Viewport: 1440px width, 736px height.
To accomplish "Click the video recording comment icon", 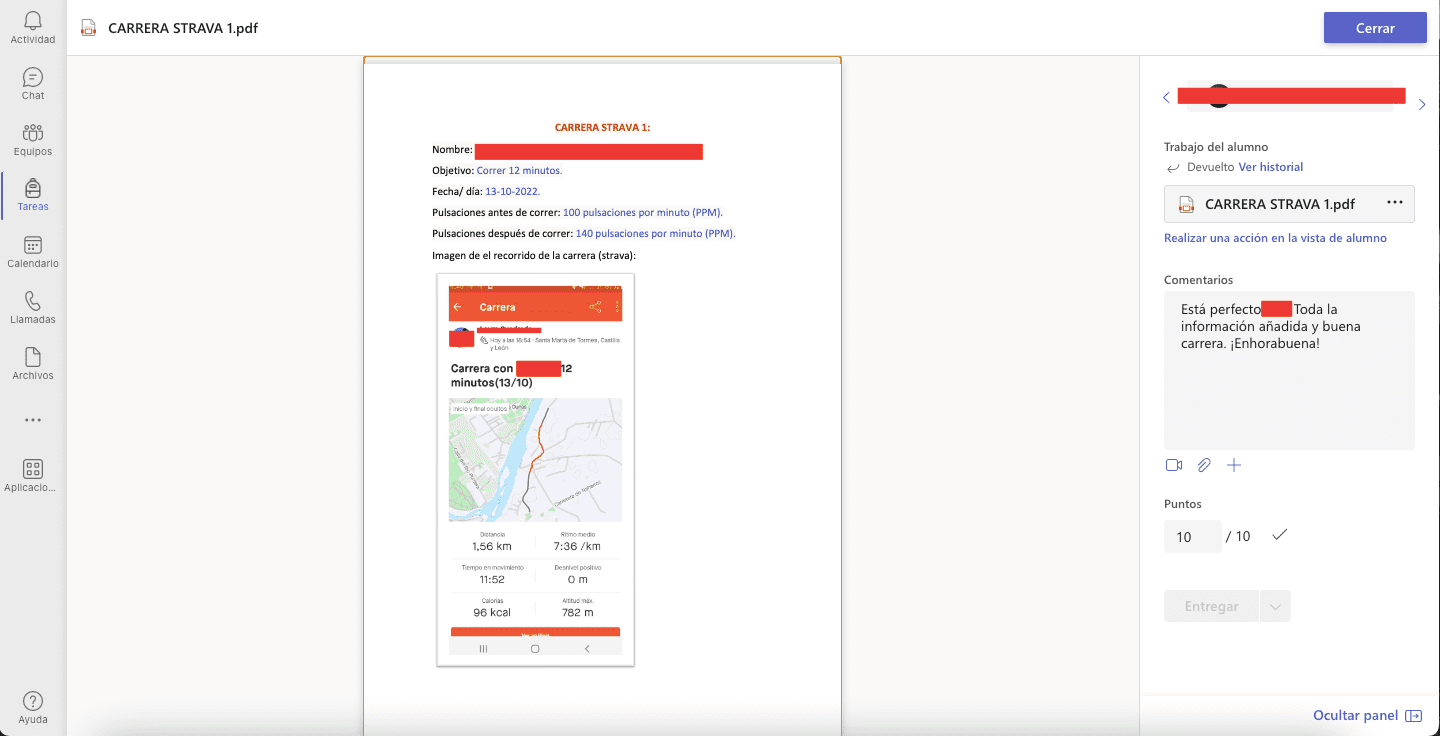I will click(1174, 465).
